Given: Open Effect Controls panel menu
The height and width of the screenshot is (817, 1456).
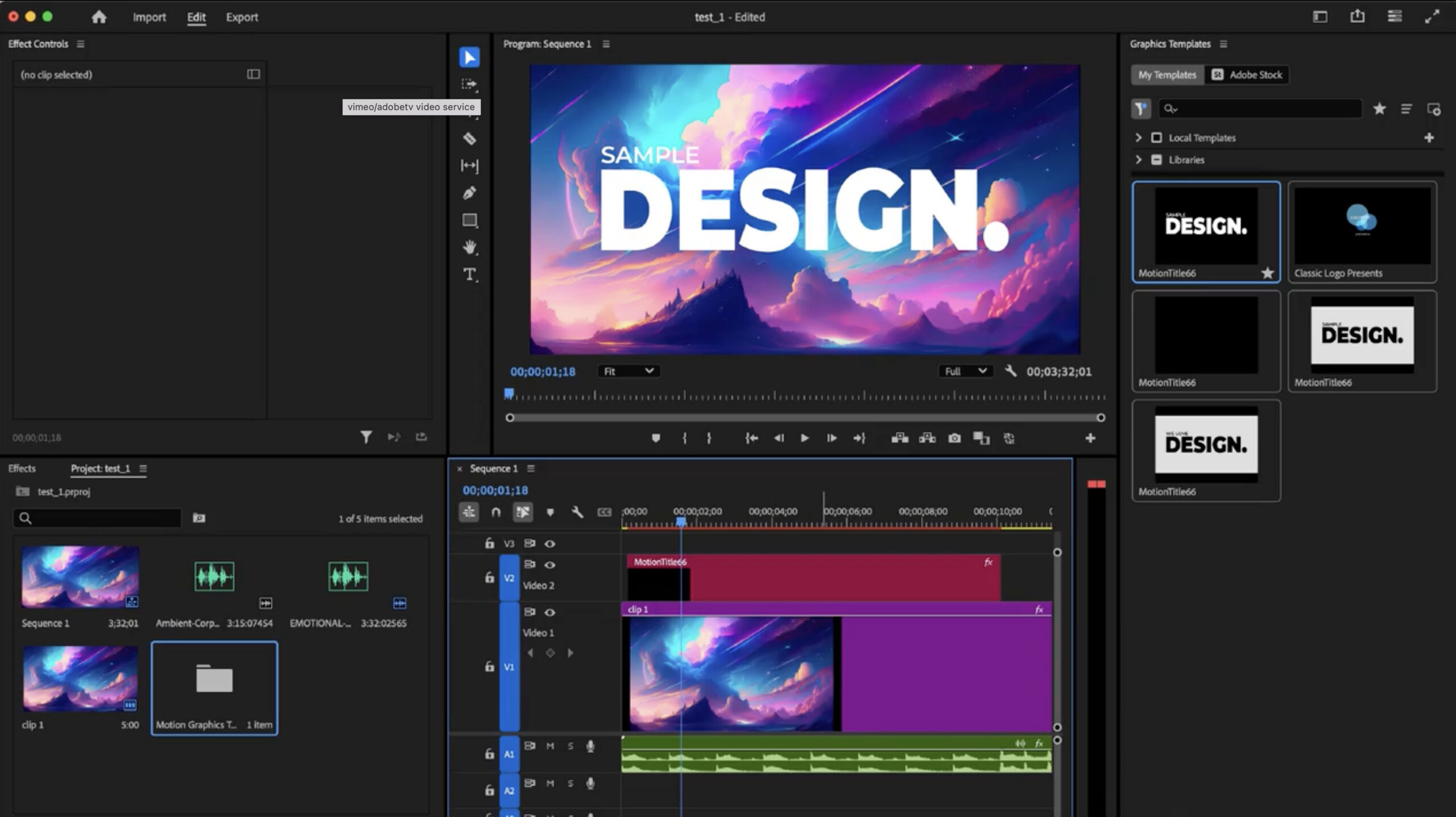Looking at the screenshot, I should (81, 44).
